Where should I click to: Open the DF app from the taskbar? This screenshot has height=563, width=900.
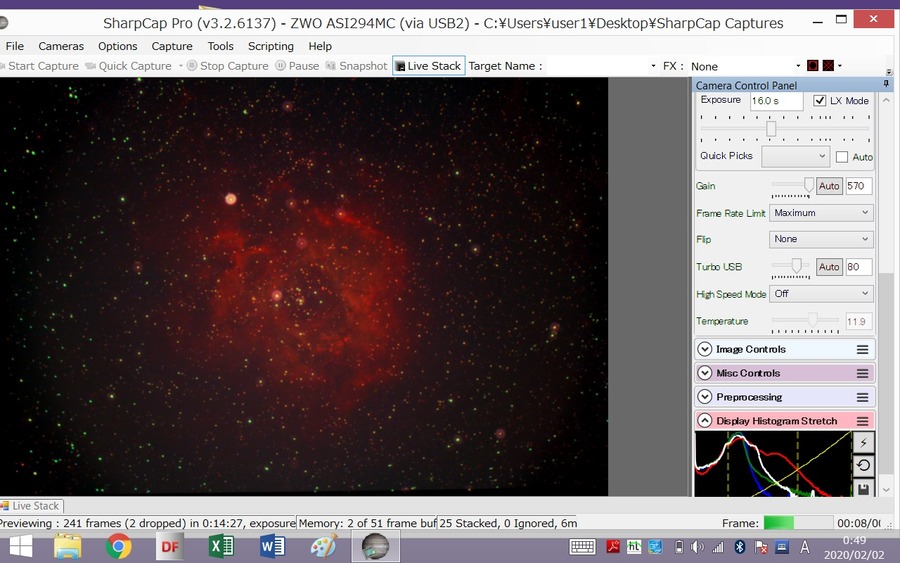[x=170, y=546]
